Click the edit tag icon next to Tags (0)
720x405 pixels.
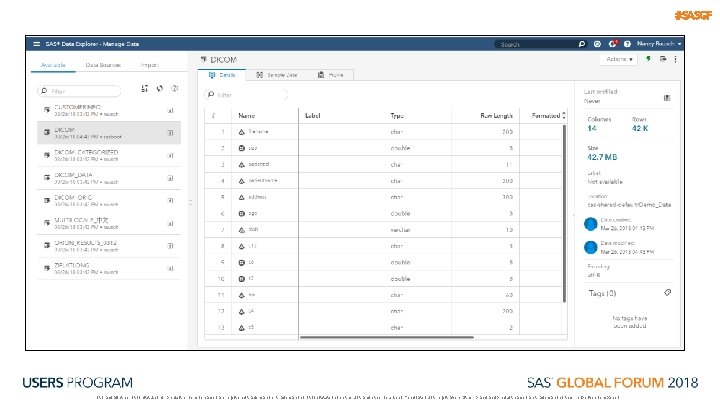(668, 293)
